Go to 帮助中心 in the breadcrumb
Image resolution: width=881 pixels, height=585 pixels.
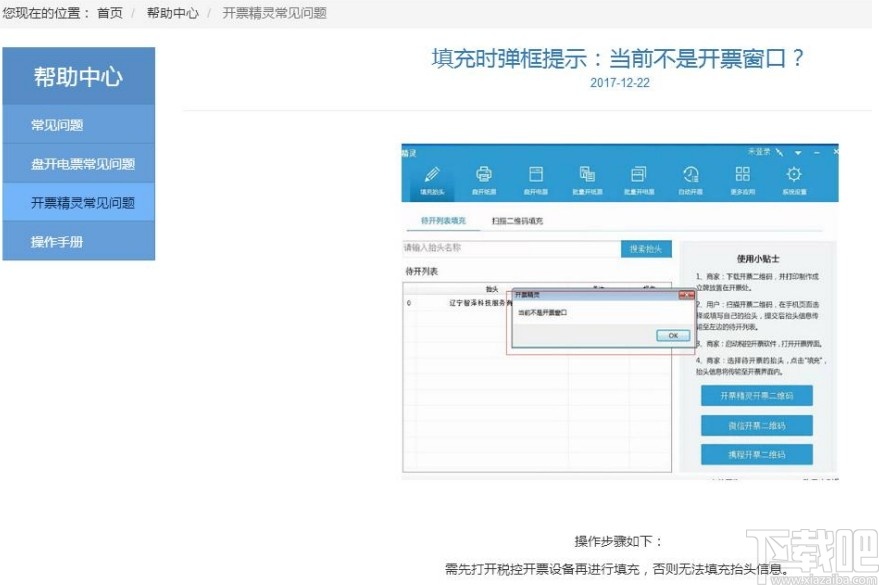[x=172, y=13]
